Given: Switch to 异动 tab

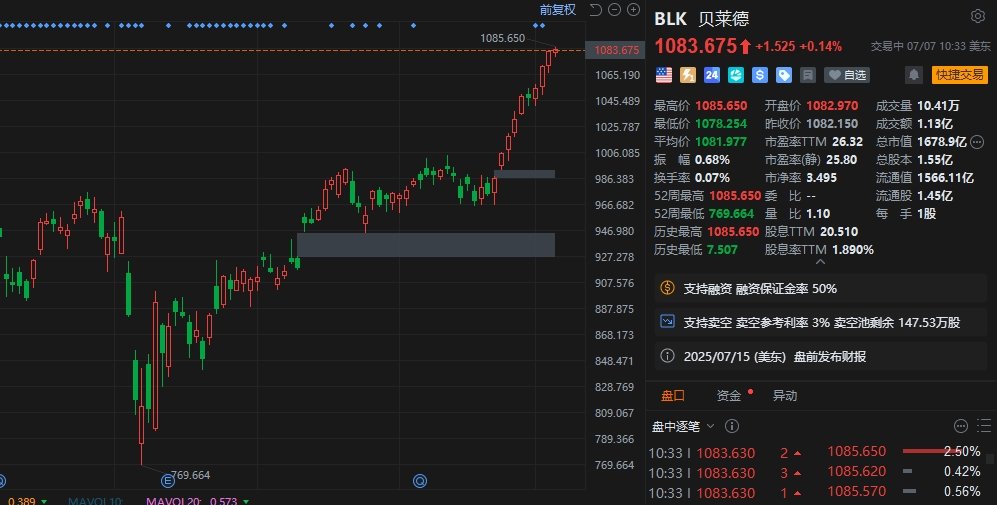Looking at the screenshot, I should [785, 396].
